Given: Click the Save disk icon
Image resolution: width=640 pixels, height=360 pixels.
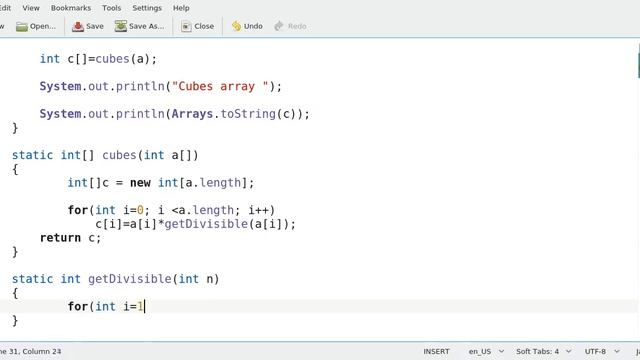Looking at the screenshot, I should pyautogui.click(x=78, y=27).
